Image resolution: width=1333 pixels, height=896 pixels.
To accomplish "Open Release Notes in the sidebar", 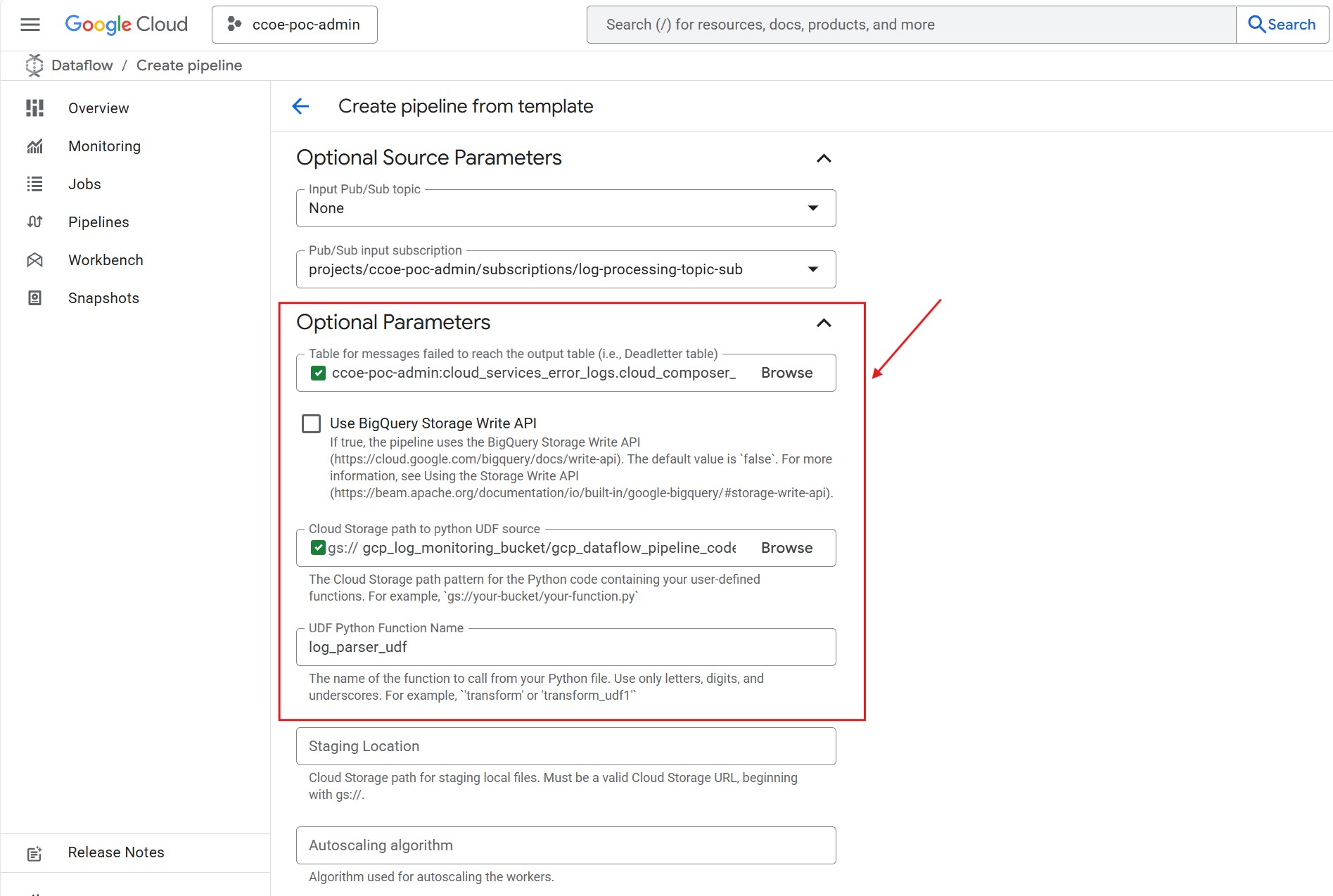I will [x=116, y=852].
